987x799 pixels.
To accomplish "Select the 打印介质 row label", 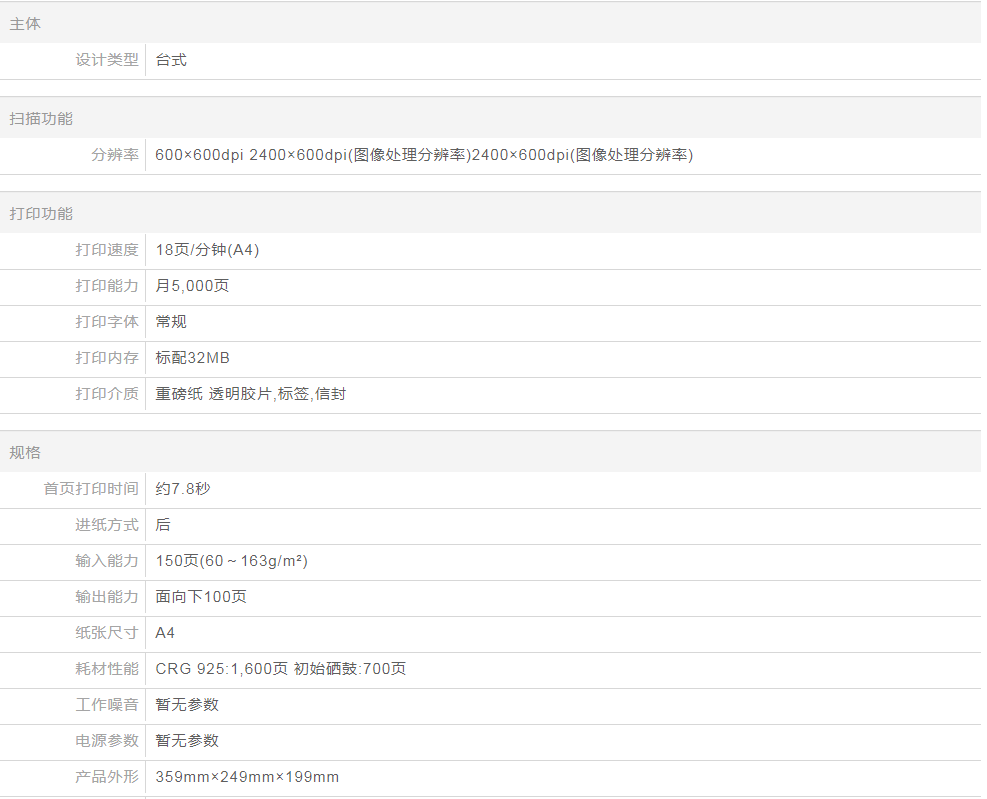I will [107, 394].
